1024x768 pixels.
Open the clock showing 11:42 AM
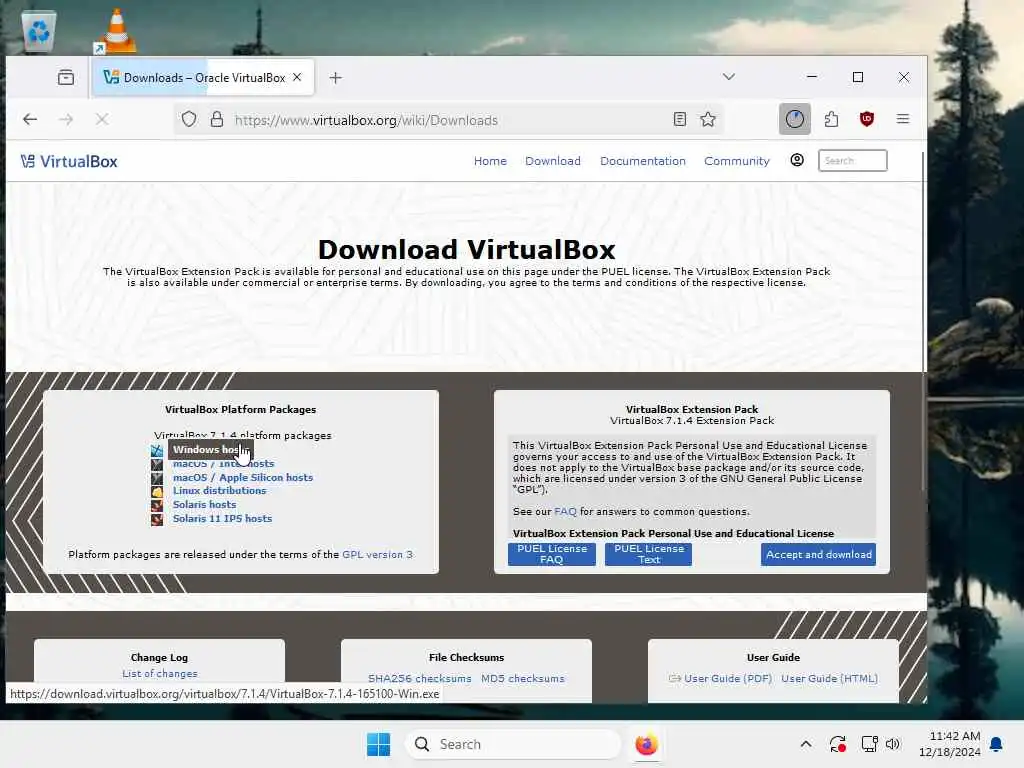tap(950, 744)
